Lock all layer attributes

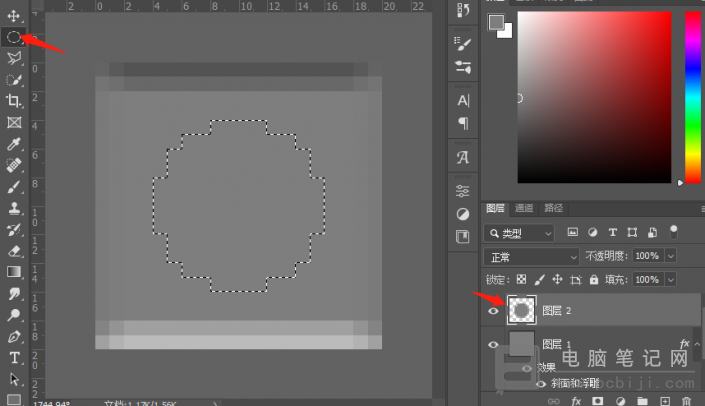click(594, 280)
